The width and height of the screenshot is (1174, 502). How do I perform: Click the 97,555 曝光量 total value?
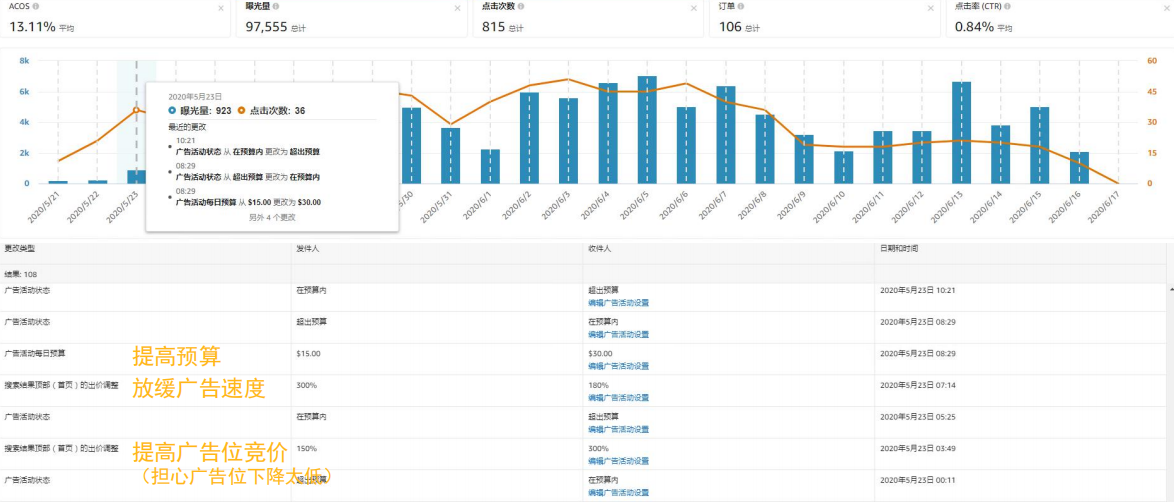coord(267,27)
